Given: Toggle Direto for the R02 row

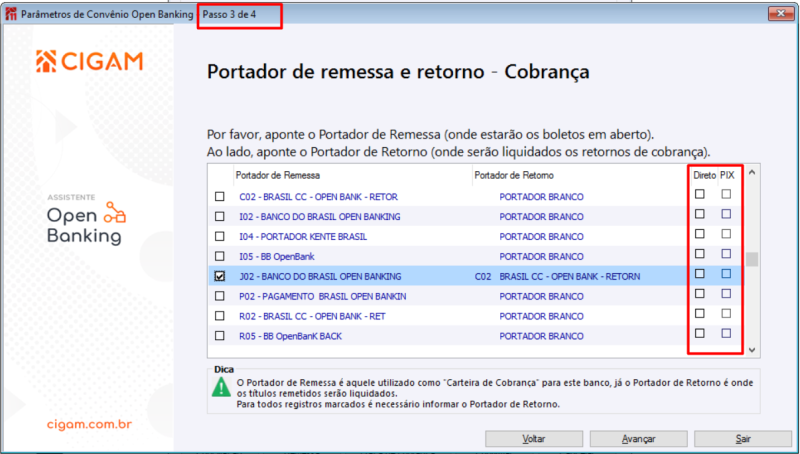Looking at the screenshot, I should coord(700,313).
